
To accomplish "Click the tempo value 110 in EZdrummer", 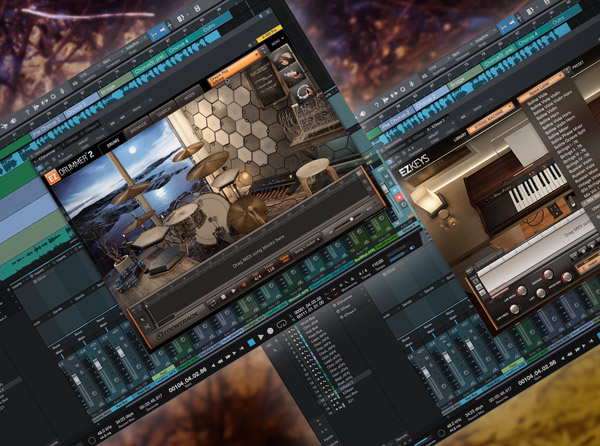I will [x=270, y=269].
